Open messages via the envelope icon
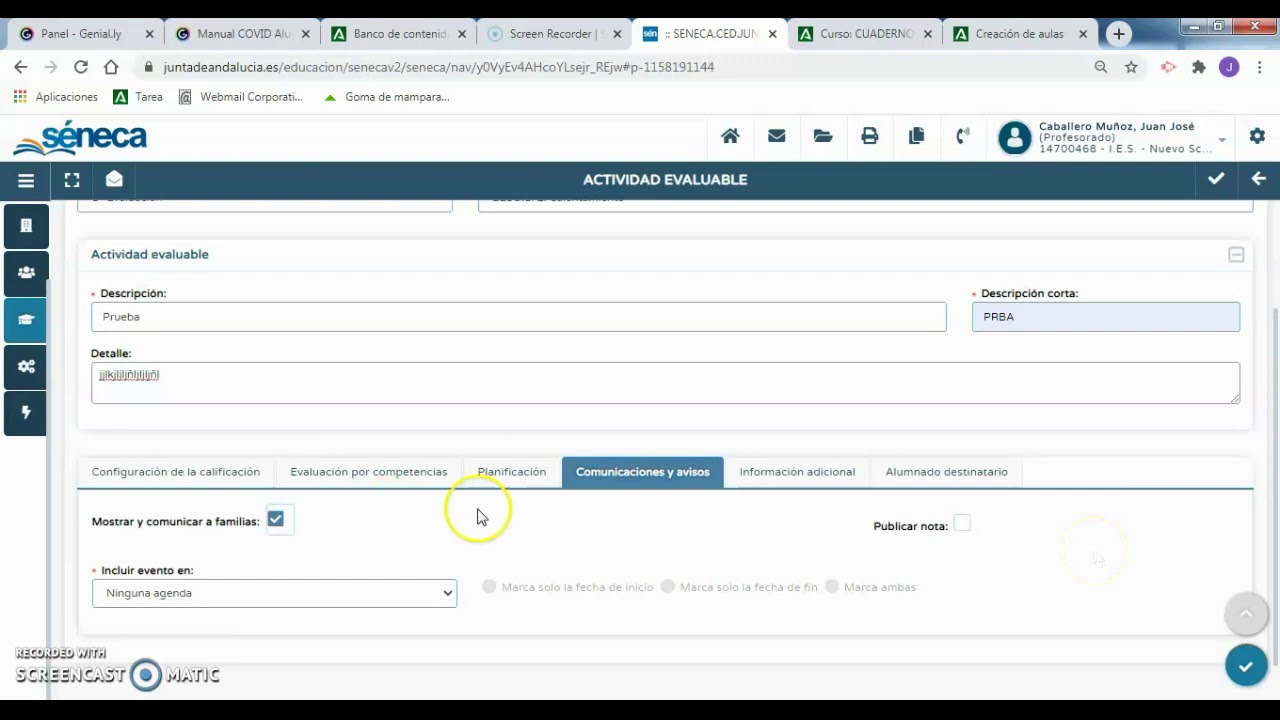Viewport: 1280px width, 720px height. (x=776, y=136)
